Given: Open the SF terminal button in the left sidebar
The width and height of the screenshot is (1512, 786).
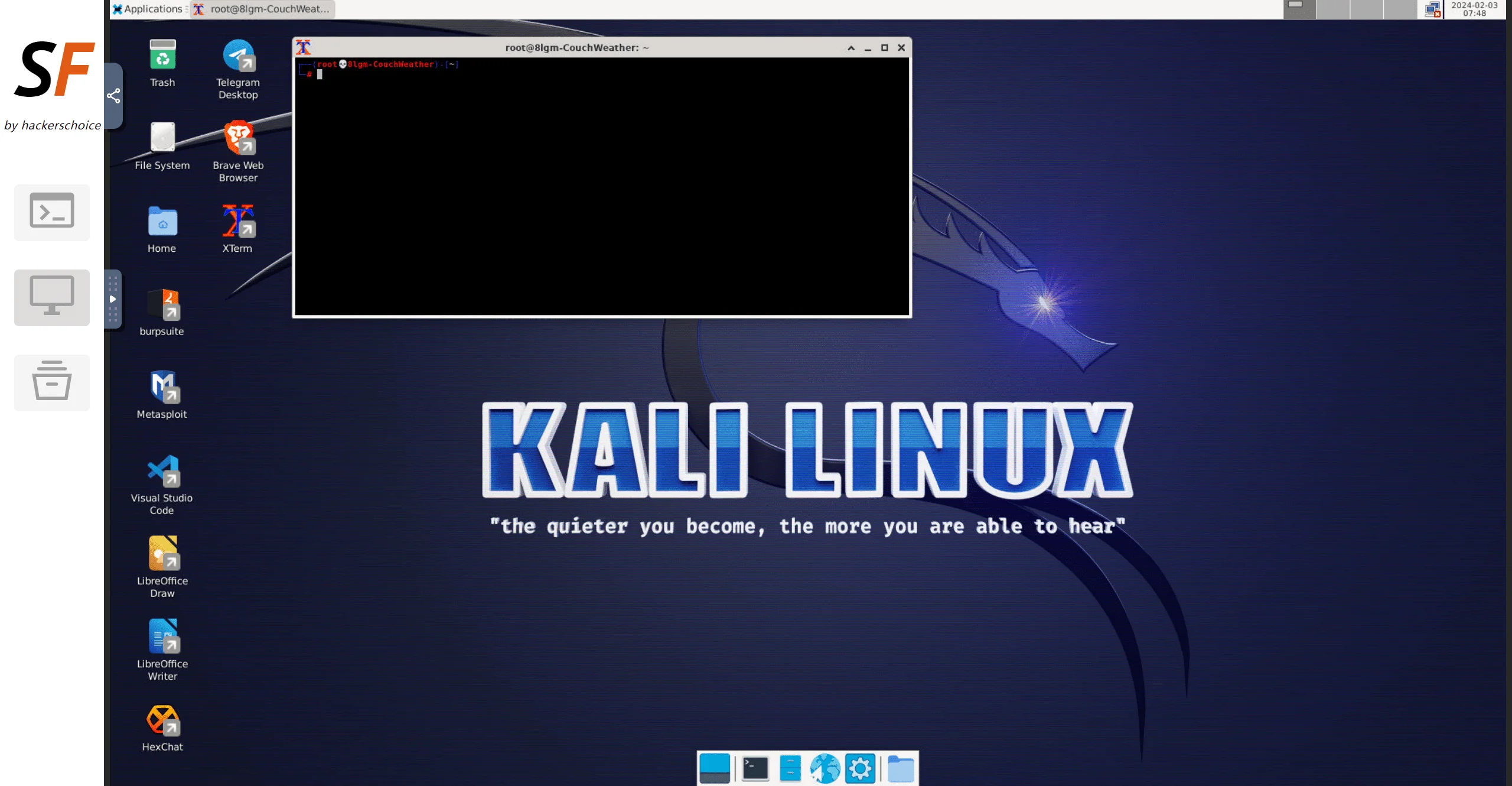Looking at the screenshot, I should 52,213.
